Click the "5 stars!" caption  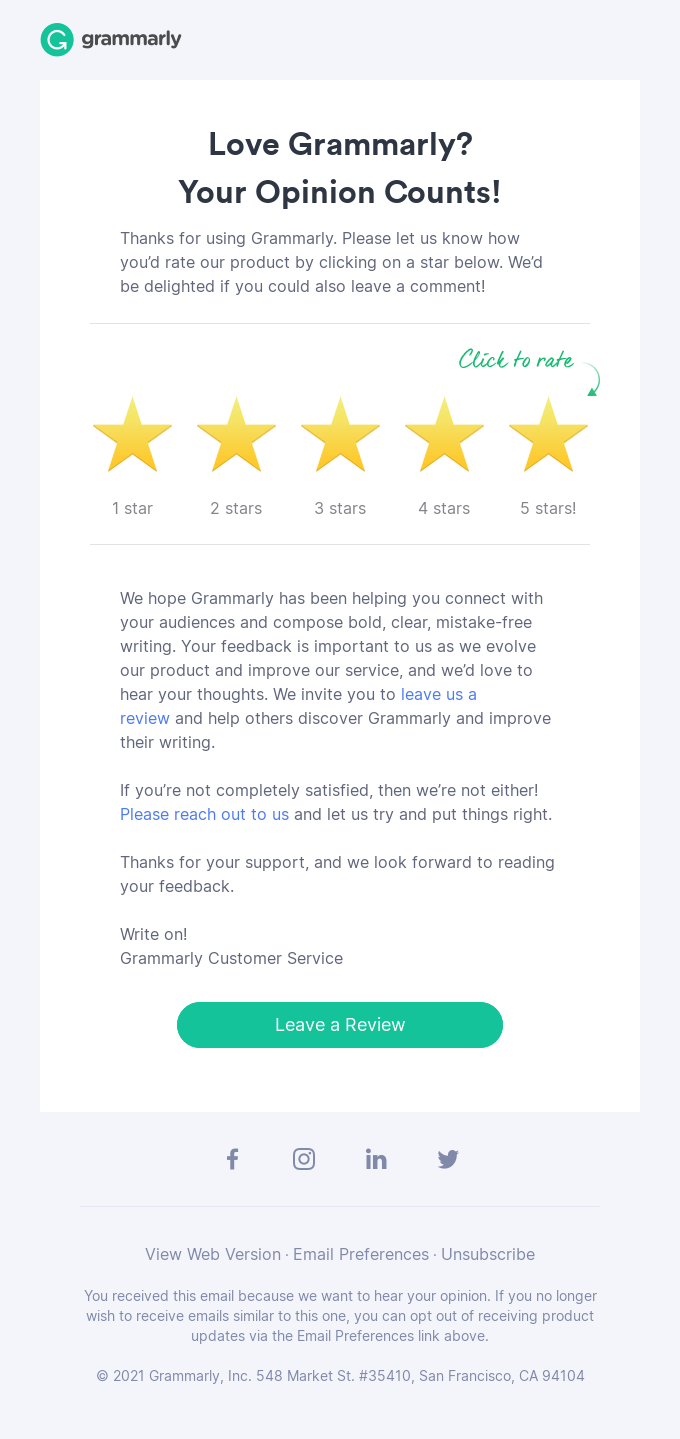click(548, 508)
